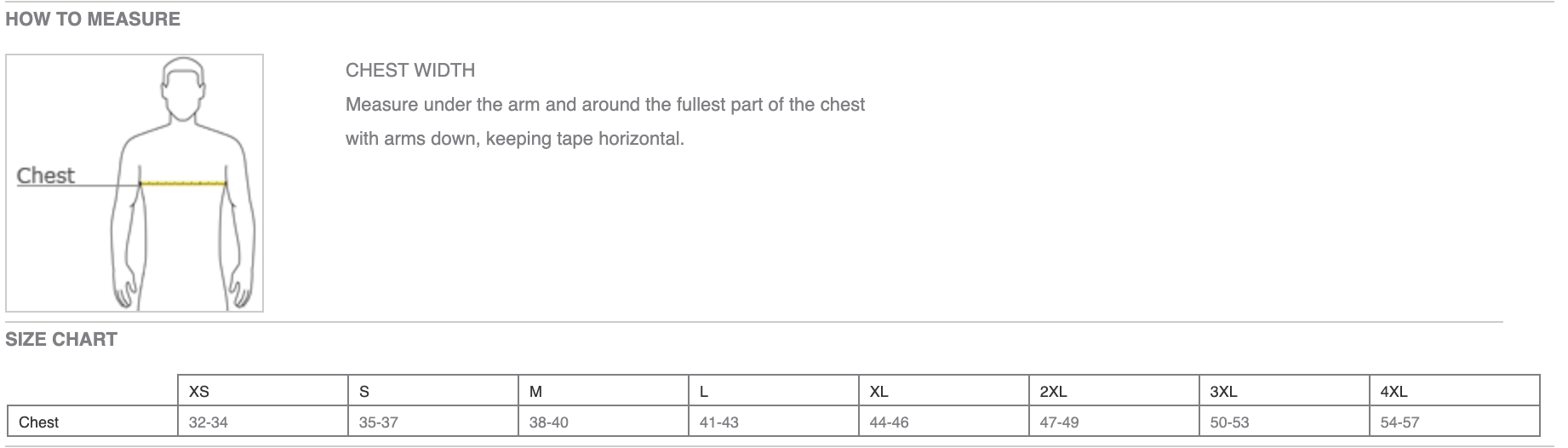Select the 3XL size column header
This screenshot has width=1568, height=448.
coord(1223,392)
